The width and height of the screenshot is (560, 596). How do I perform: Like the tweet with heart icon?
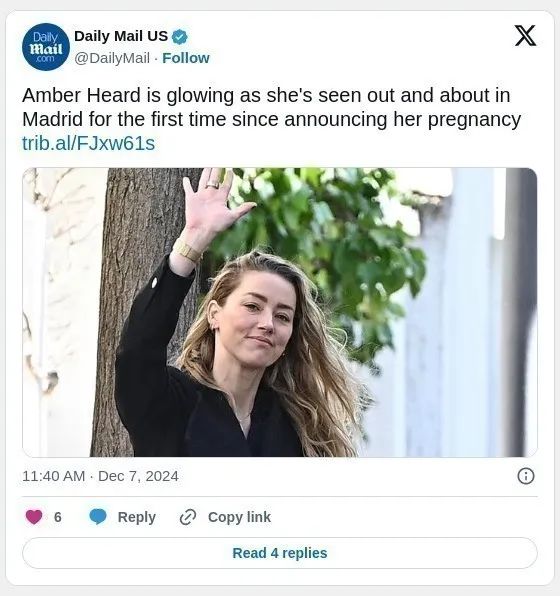coord(34,517)
